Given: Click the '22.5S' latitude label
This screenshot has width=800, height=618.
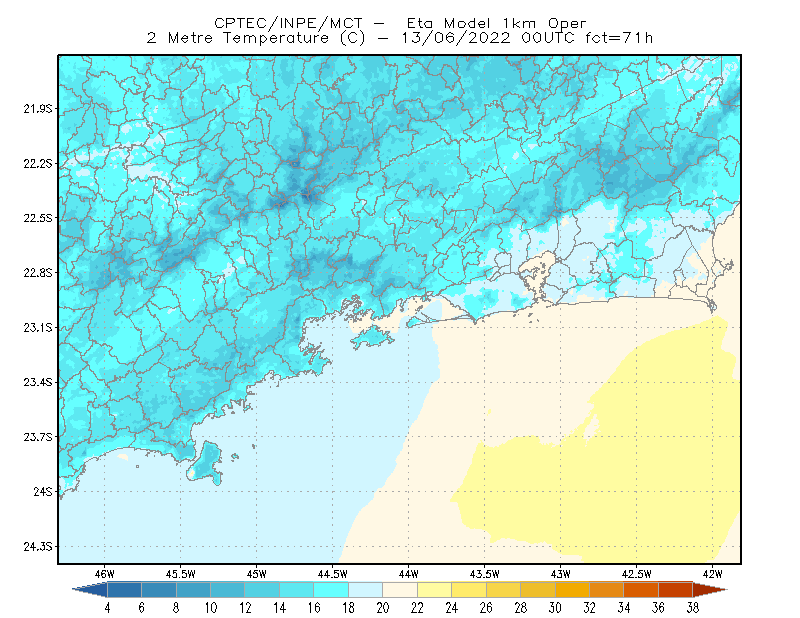Looking at the screenshot, I should 37,218.
